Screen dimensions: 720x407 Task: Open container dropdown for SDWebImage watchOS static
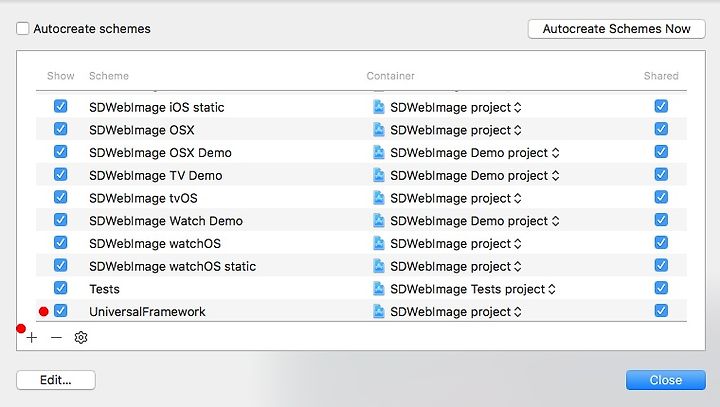(x=518, y=266)
